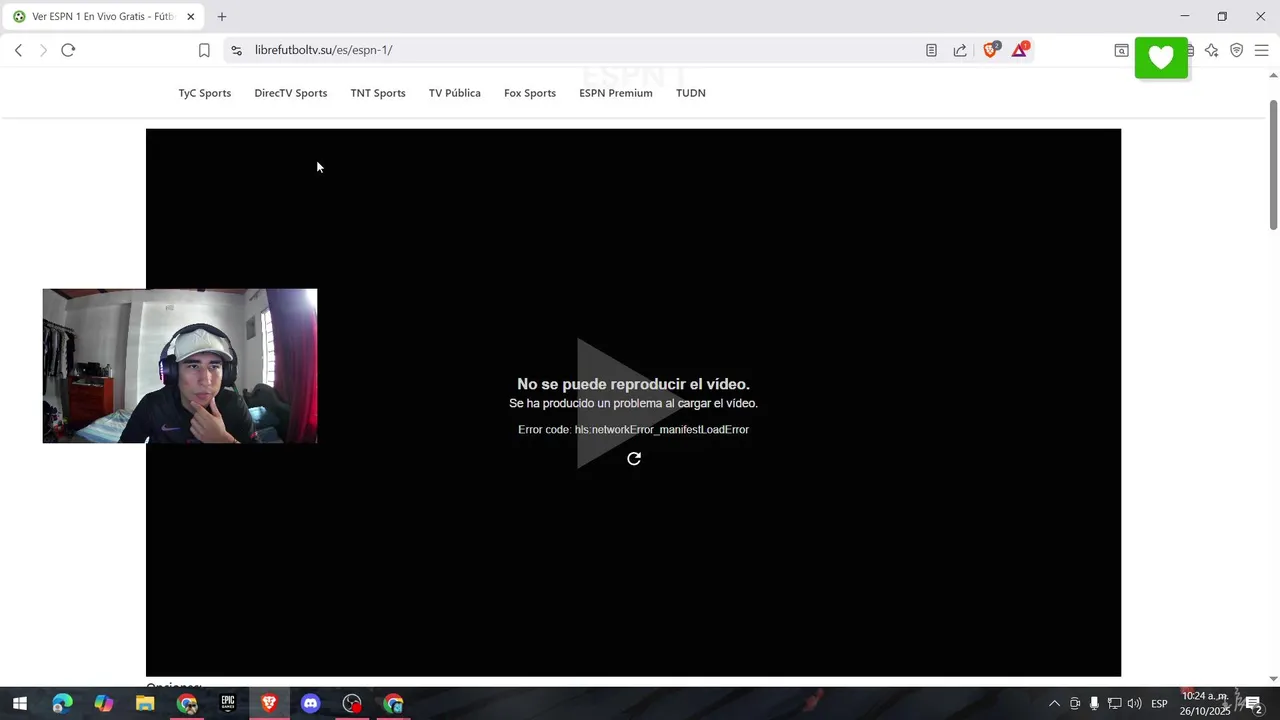Click the Meet Now camera tray icon
The image size is (1280, 720).
pyautogui.click(x=1075, y=704)
